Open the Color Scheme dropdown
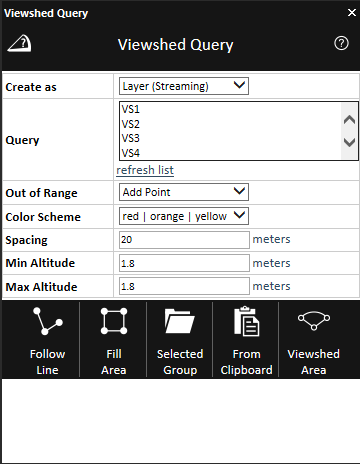Viewport: 360px width, 464px height. 184,216
